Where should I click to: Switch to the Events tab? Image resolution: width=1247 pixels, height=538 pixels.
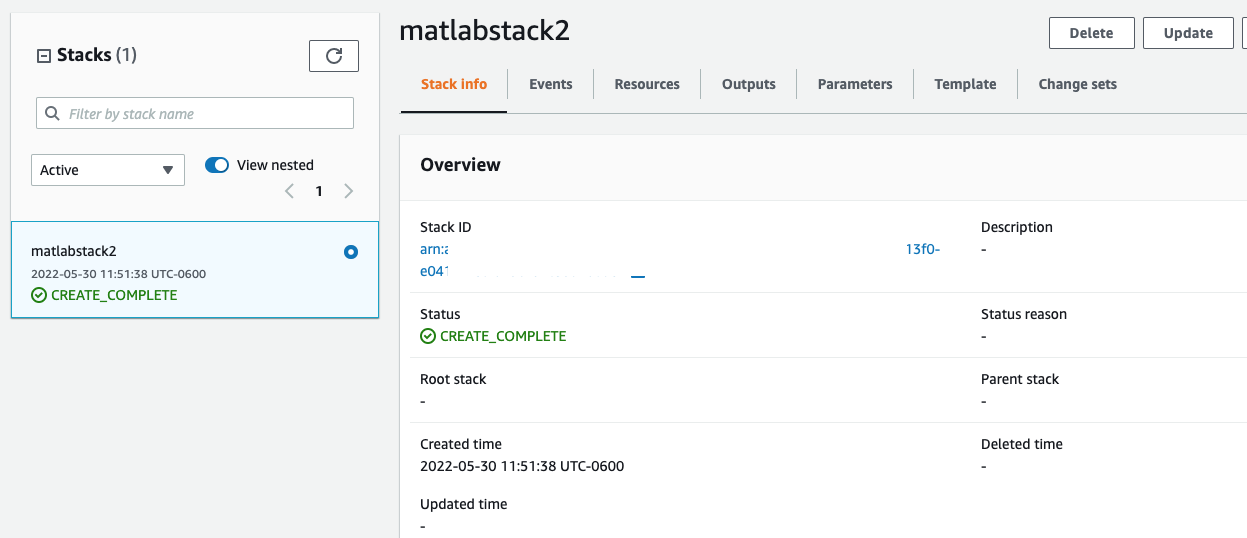[x=551, y=84]
